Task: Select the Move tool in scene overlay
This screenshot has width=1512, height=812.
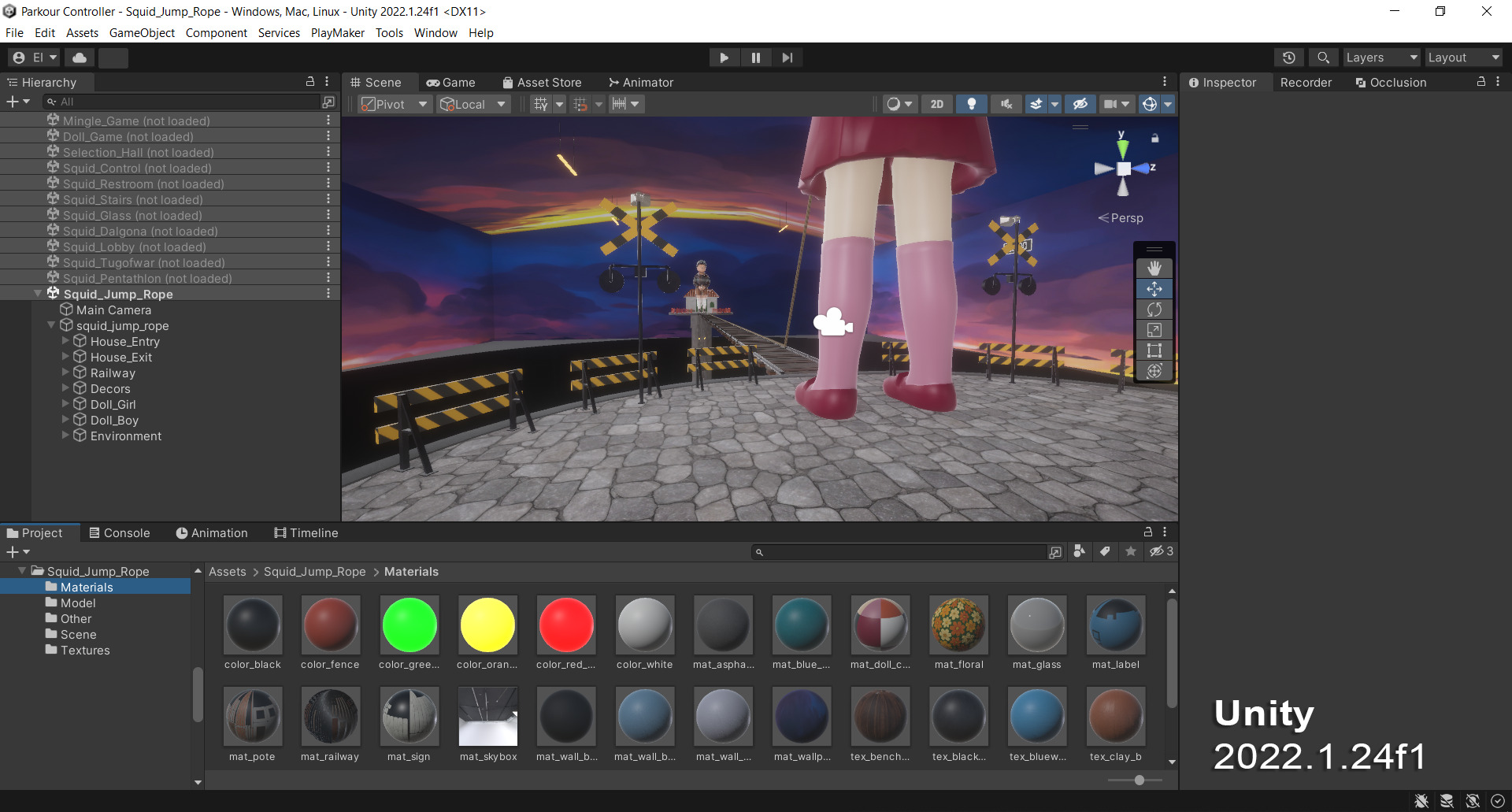Action: [1154, 289]
